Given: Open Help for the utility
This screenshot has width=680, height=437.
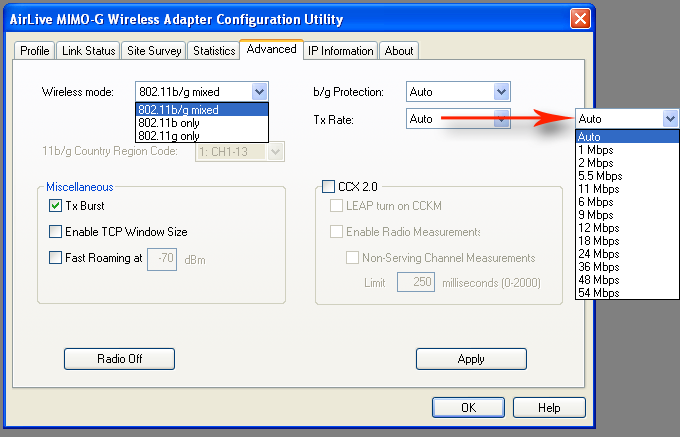Looking at the screenshot, I should [549, 408].
